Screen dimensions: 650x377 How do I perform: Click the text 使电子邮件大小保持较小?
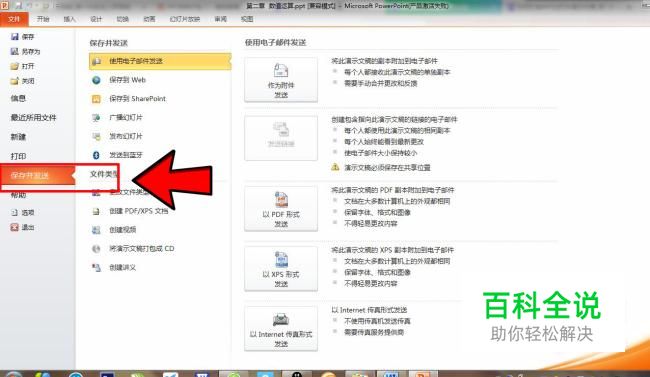pyautogui.click(x=381, y=153)
